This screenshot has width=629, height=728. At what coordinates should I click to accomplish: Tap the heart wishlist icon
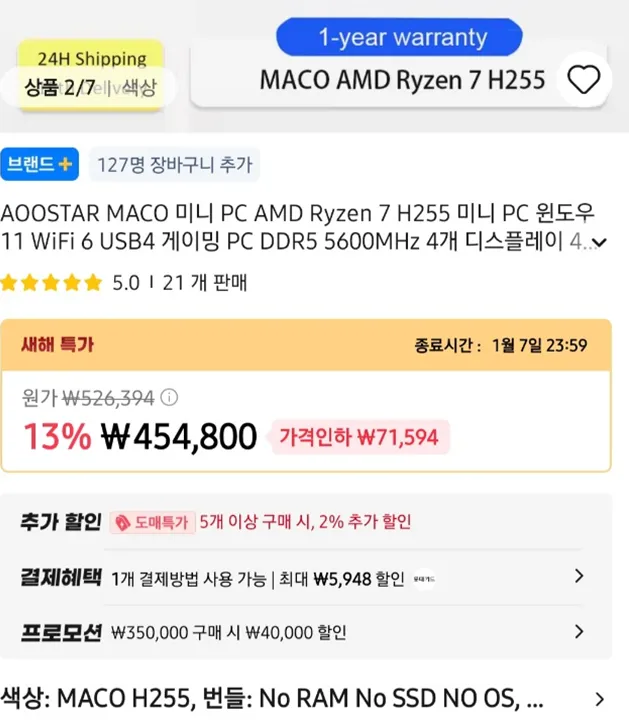pyautogui.click(x=583, y=79)
